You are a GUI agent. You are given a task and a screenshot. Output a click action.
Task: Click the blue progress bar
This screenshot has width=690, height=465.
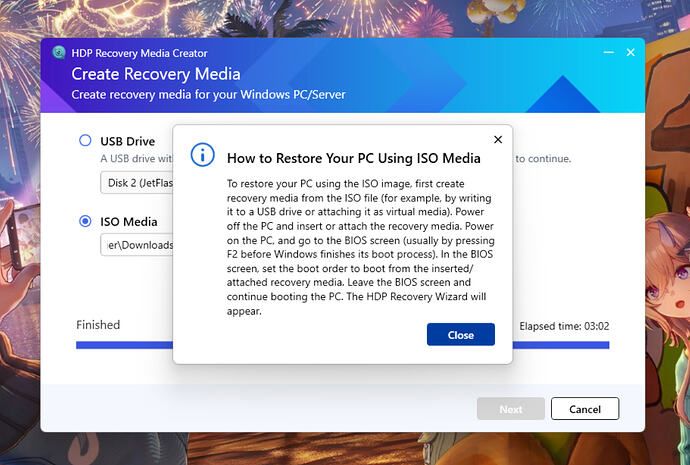pos(125,346)
